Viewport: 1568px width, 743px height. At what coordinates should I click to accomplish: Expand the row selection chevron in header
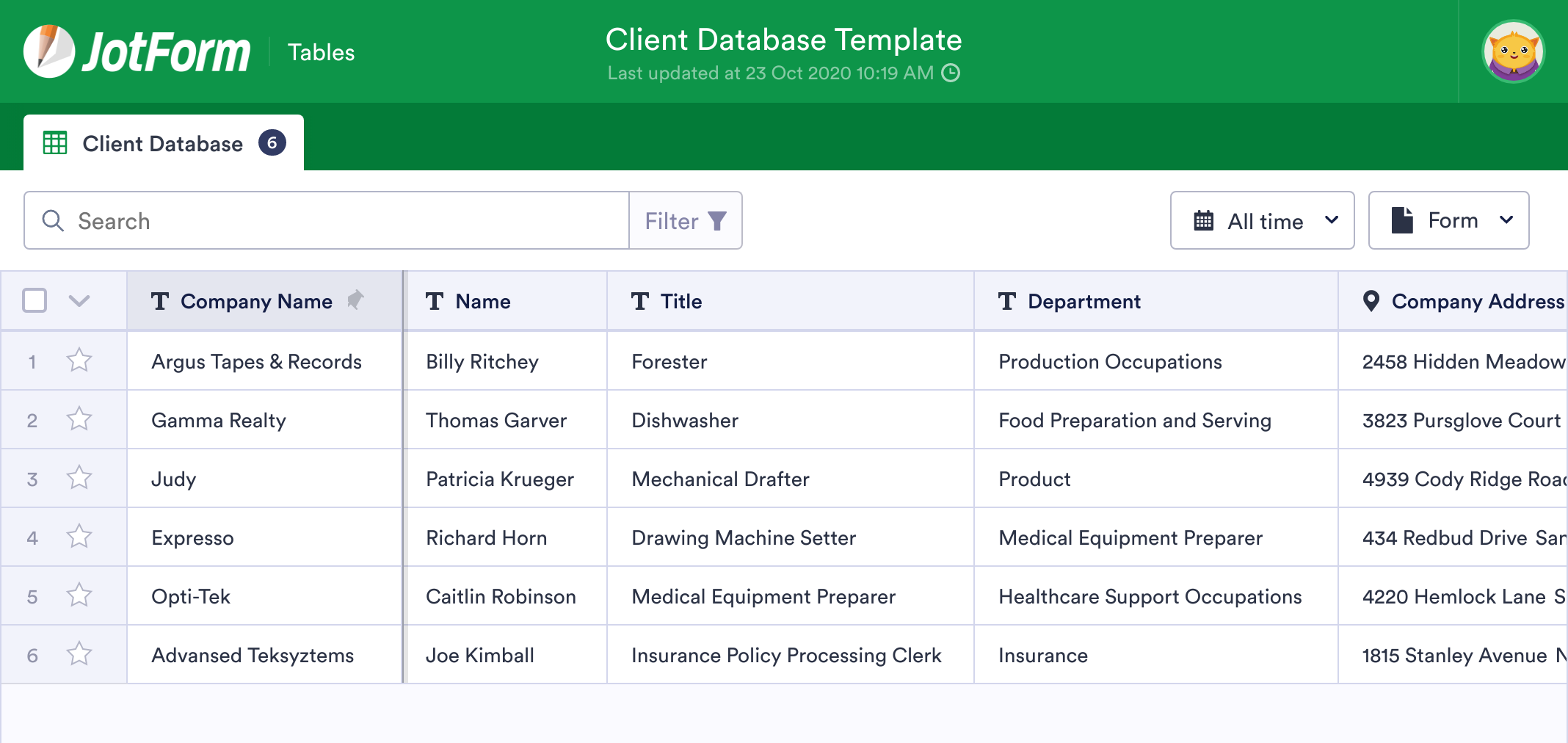click(81, 301)
